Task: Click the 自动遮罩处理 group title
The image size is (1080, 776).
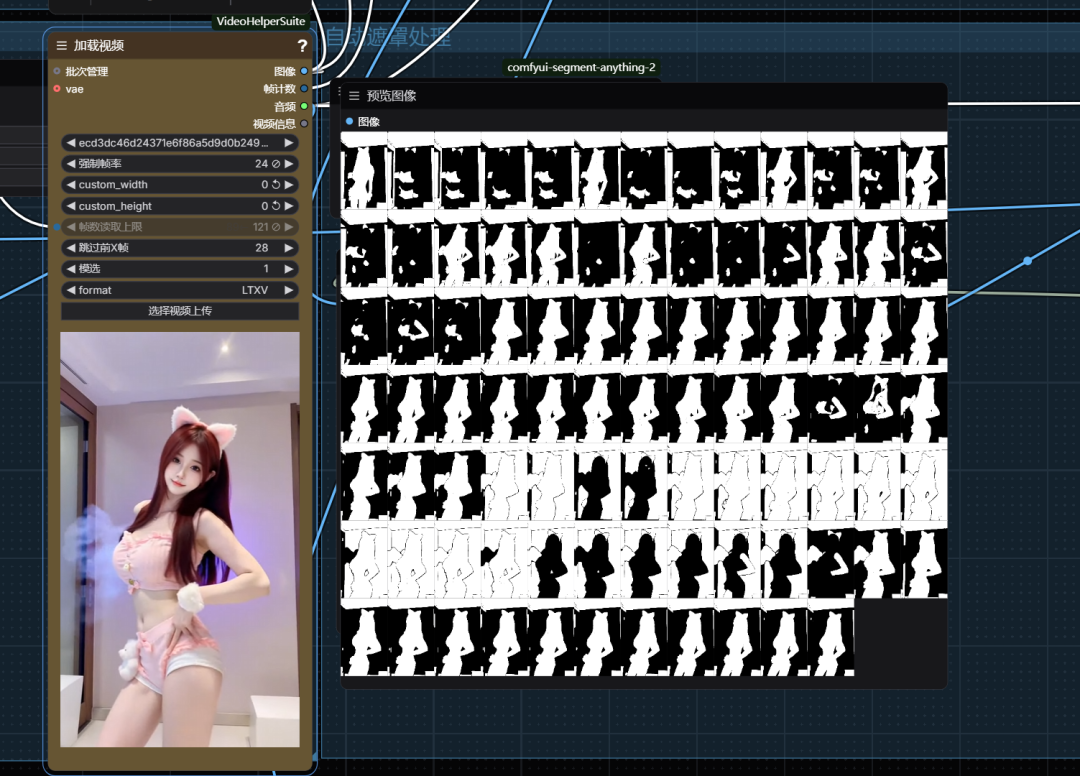Action: coord(388,36)
